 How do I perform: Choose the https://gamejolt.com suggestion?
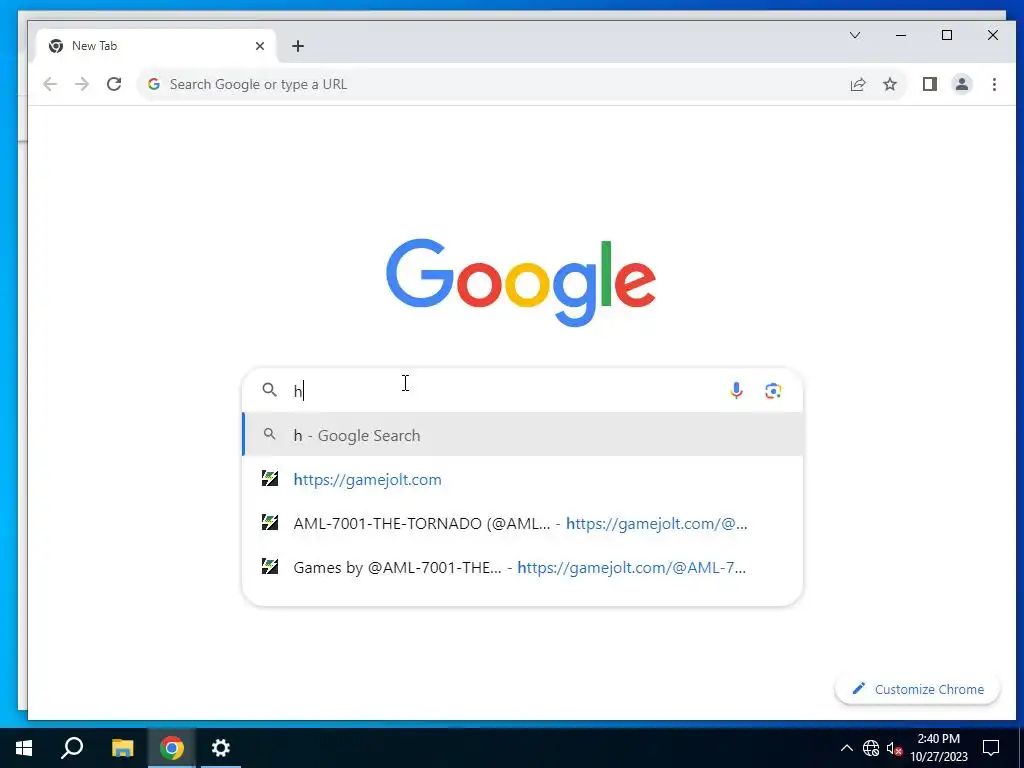pos(522,479)
